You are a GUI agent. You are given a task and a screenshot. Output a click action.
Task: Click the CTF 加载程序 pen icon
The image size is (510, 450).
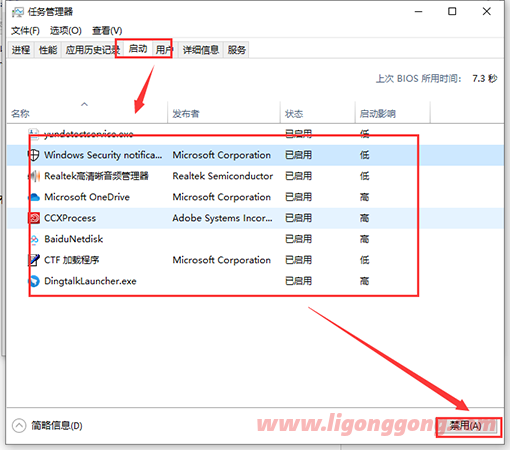[x=34, y=260]
